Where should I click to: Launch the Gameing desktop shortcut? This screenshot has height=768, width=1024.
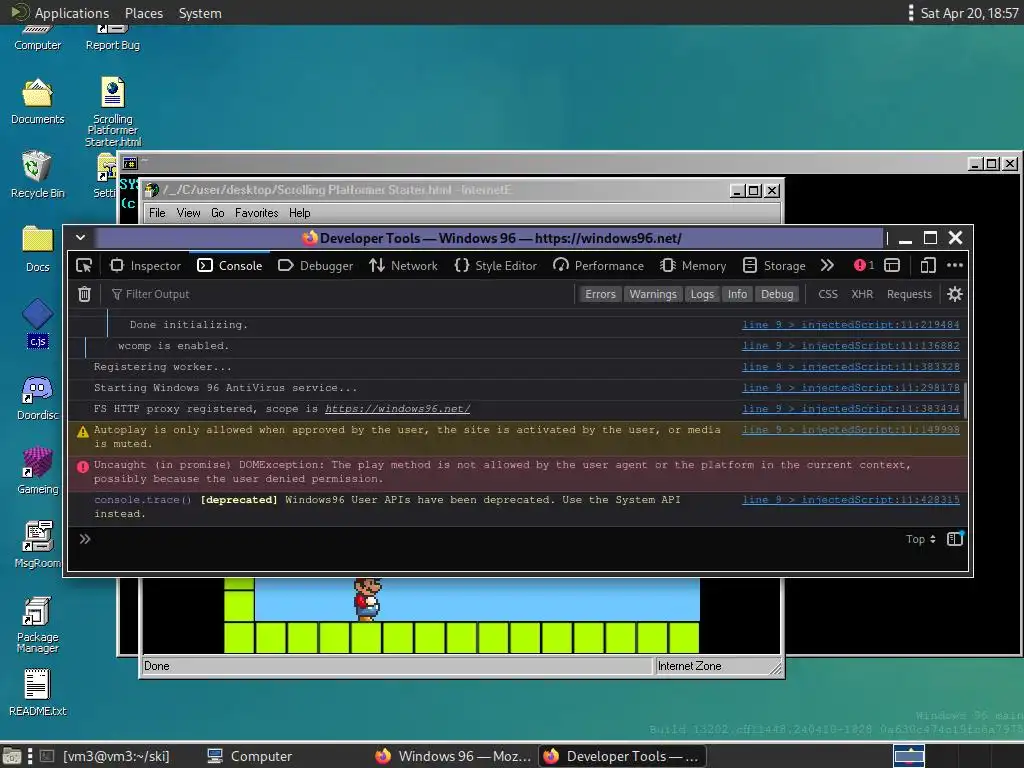(x=37, y=471)
